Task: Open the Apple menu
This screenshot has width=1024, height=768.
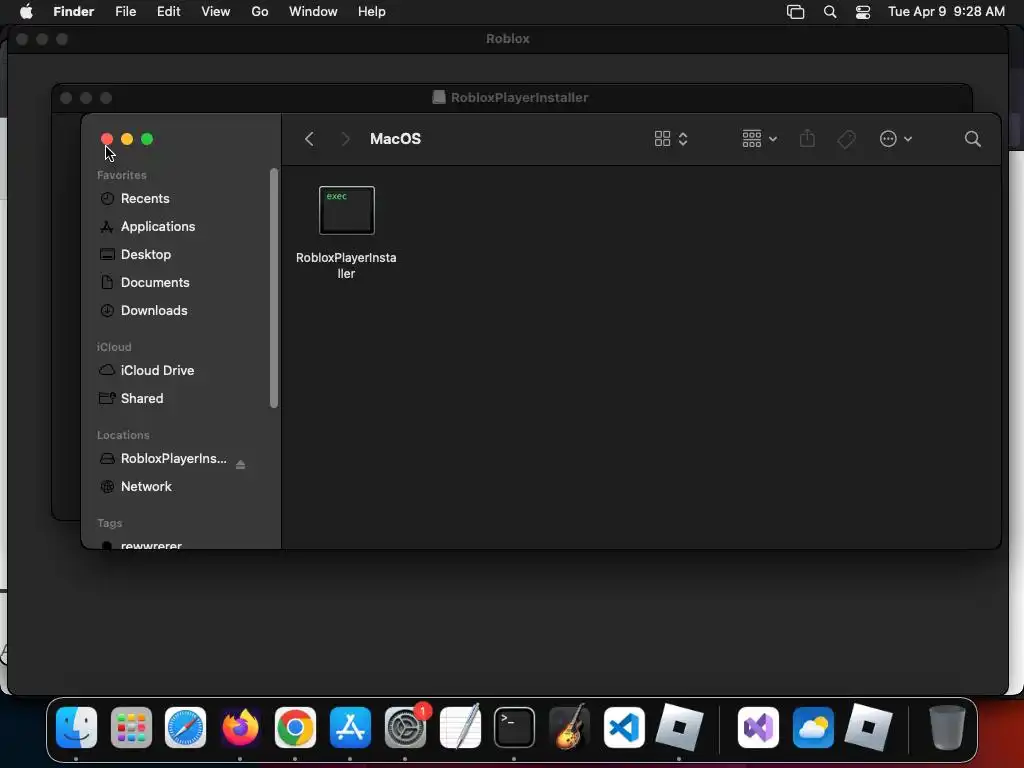Action: point(26,11)
